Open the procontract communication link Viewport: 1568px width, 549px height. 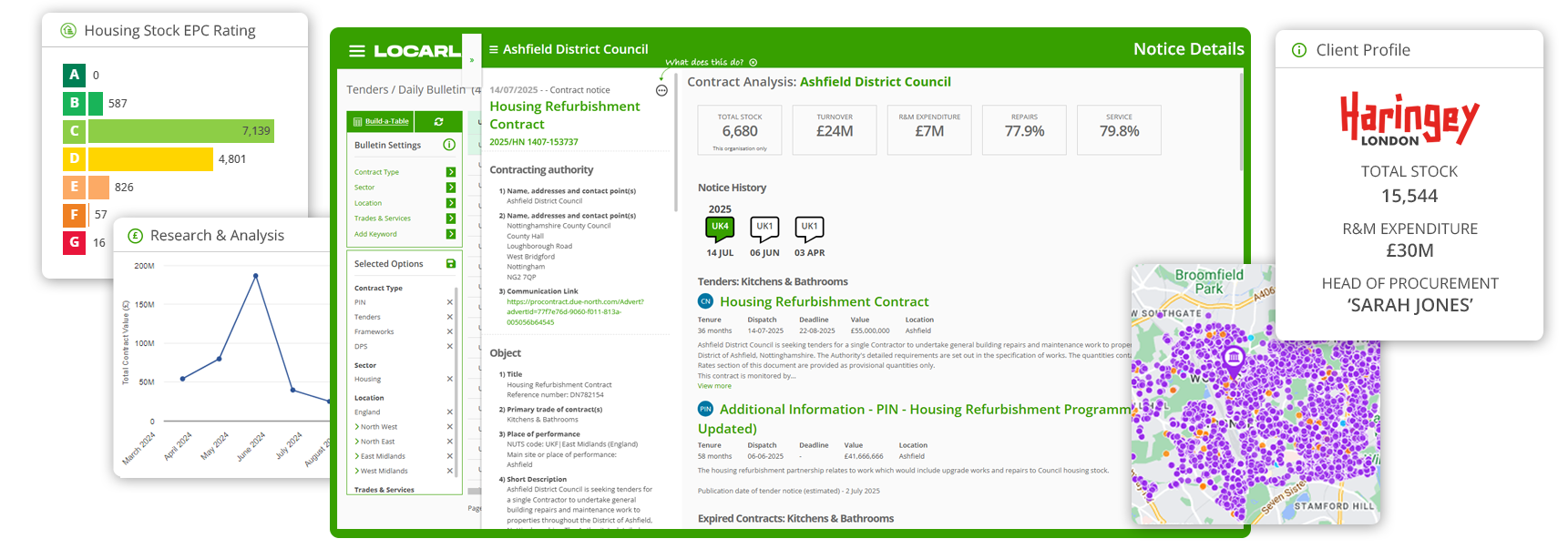click(x=575, y=311)
